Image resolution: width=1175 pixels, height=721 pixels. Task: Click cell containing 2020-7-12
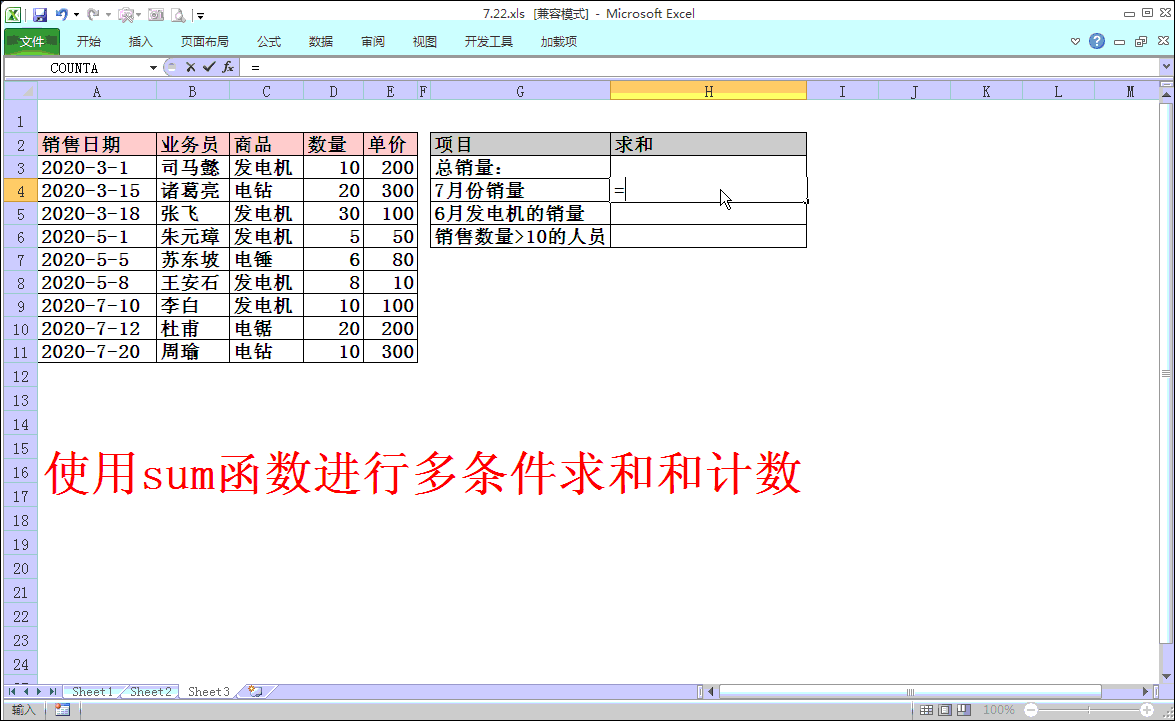point(97,328)
